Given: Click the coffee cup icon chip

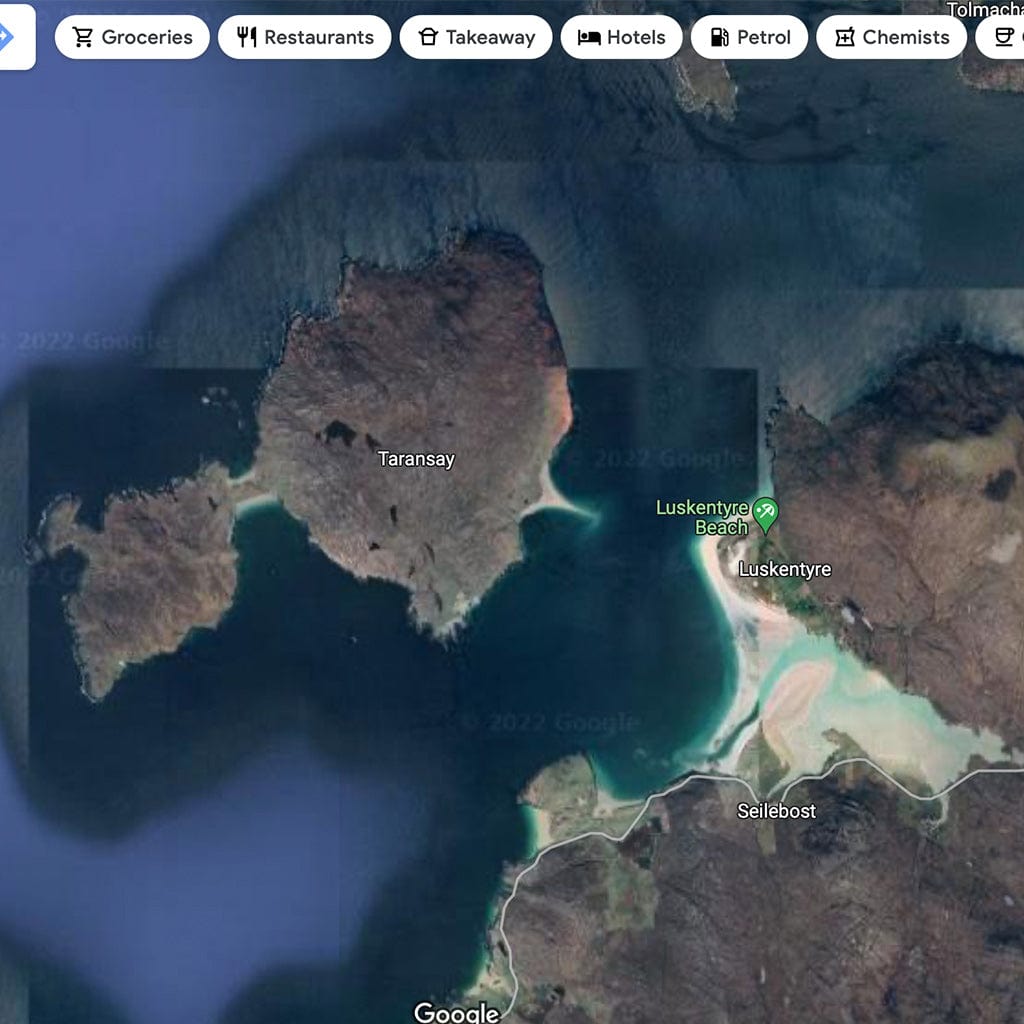Looking at the screenshot, I should (x=1005, y=38).
